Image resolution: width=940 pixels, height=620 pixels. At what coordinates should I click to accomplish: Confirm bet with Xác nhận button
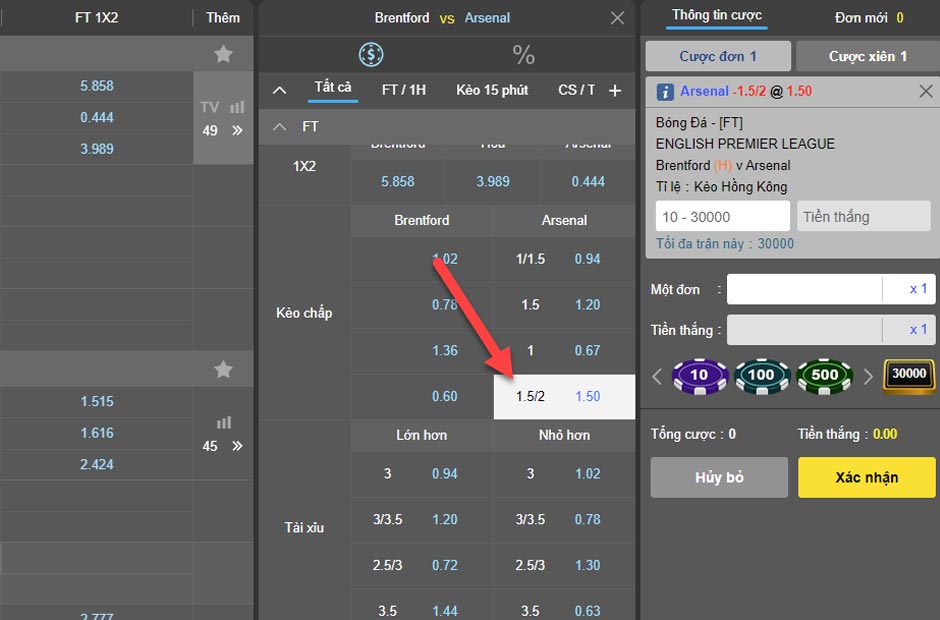pyautogui.click(x=867, y=477)
